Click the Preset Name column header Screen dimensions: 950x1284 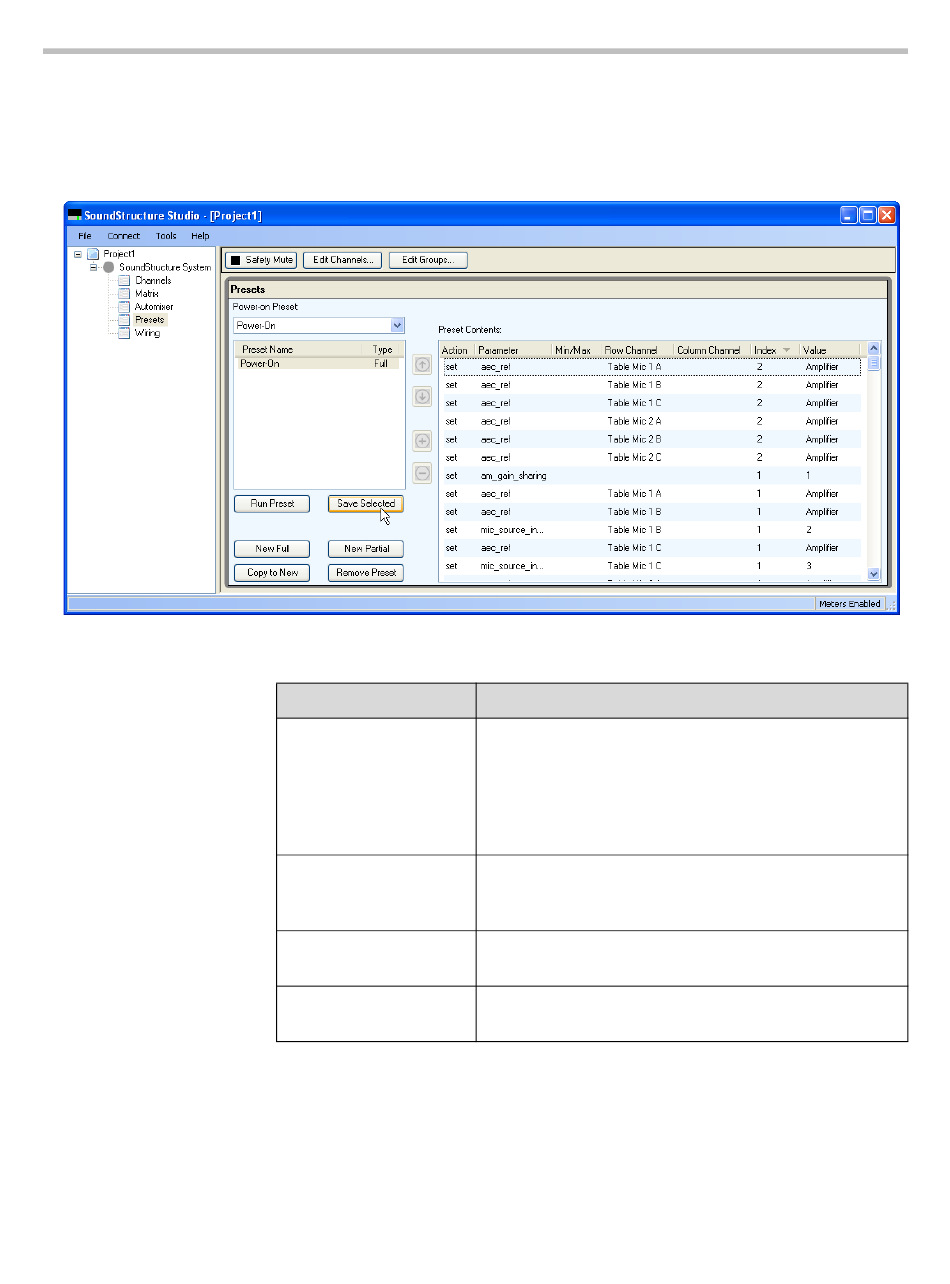click(298, 350)
